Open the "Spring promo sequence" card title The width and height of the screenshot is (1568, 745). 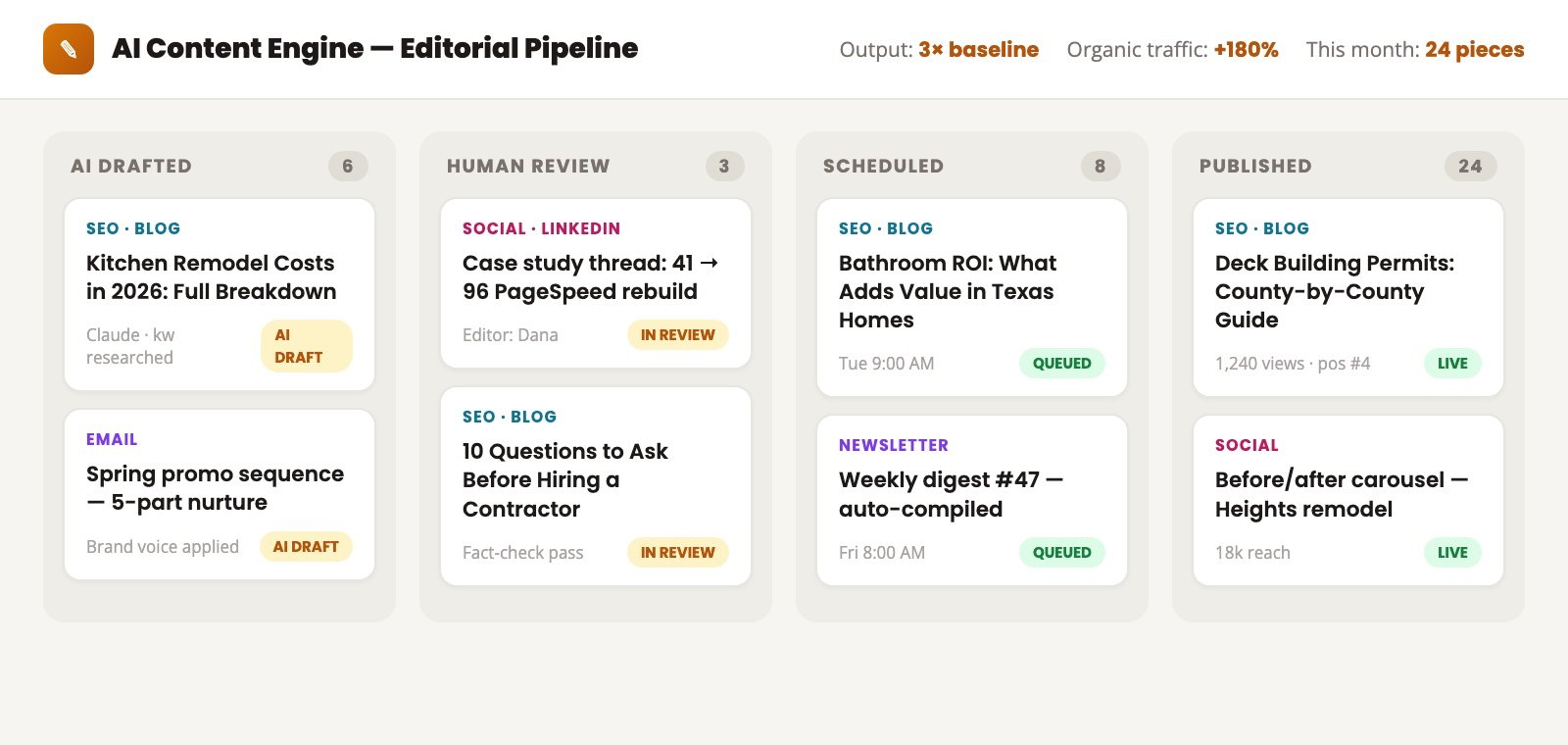click(215, 488)
